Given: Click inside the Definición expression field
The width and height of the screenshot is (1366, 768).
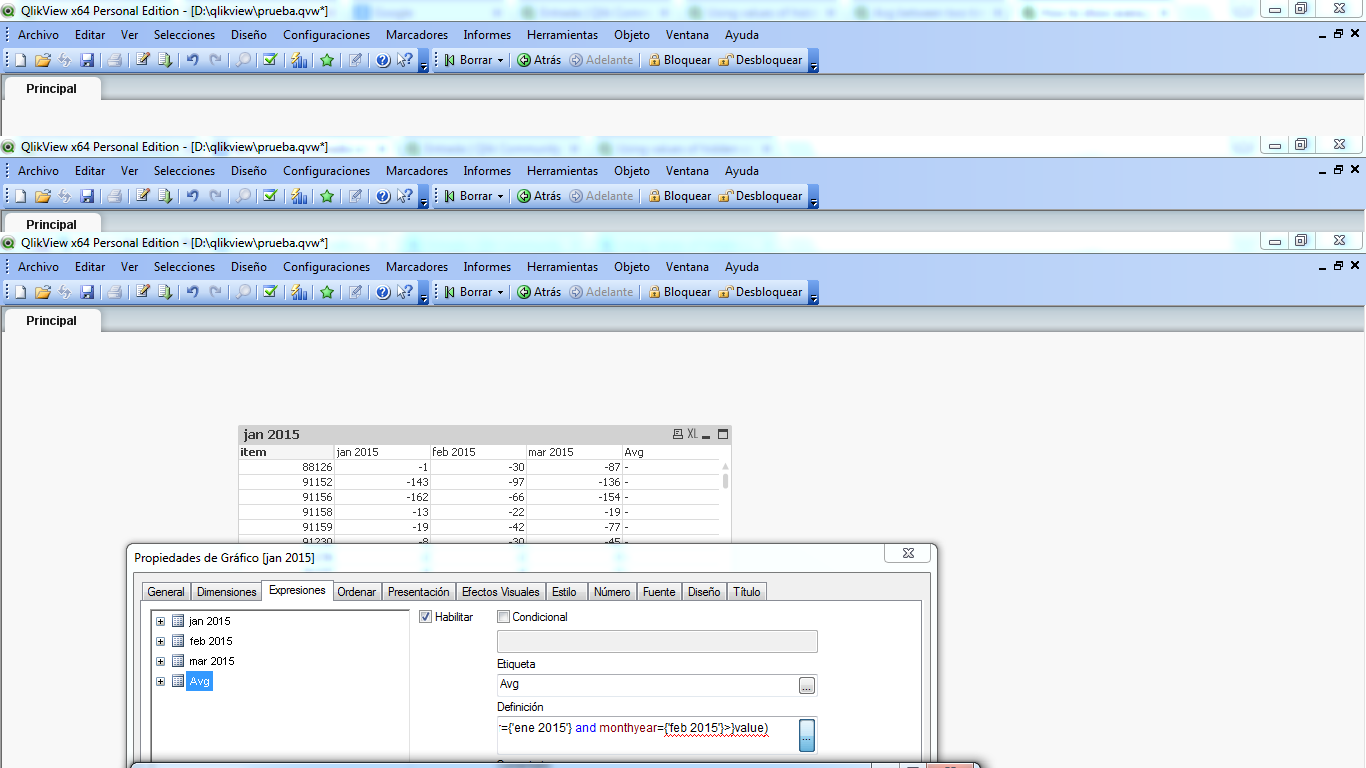Looking at the screenshot, I should [647, 735].
